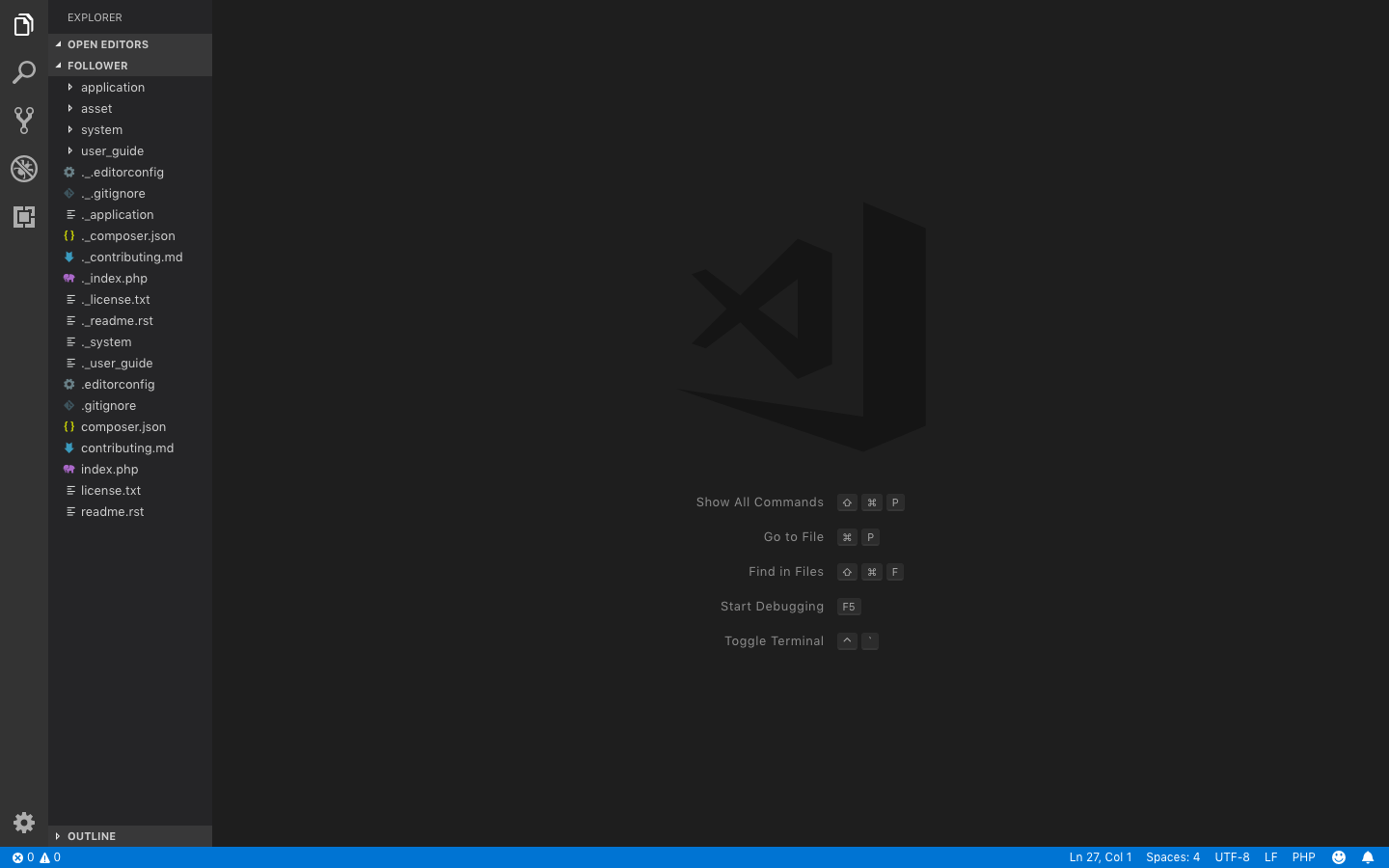Viewport: 1389px width, 868px height.
Task: Open the Source Control view icon
Action: (x=24, y=121)
